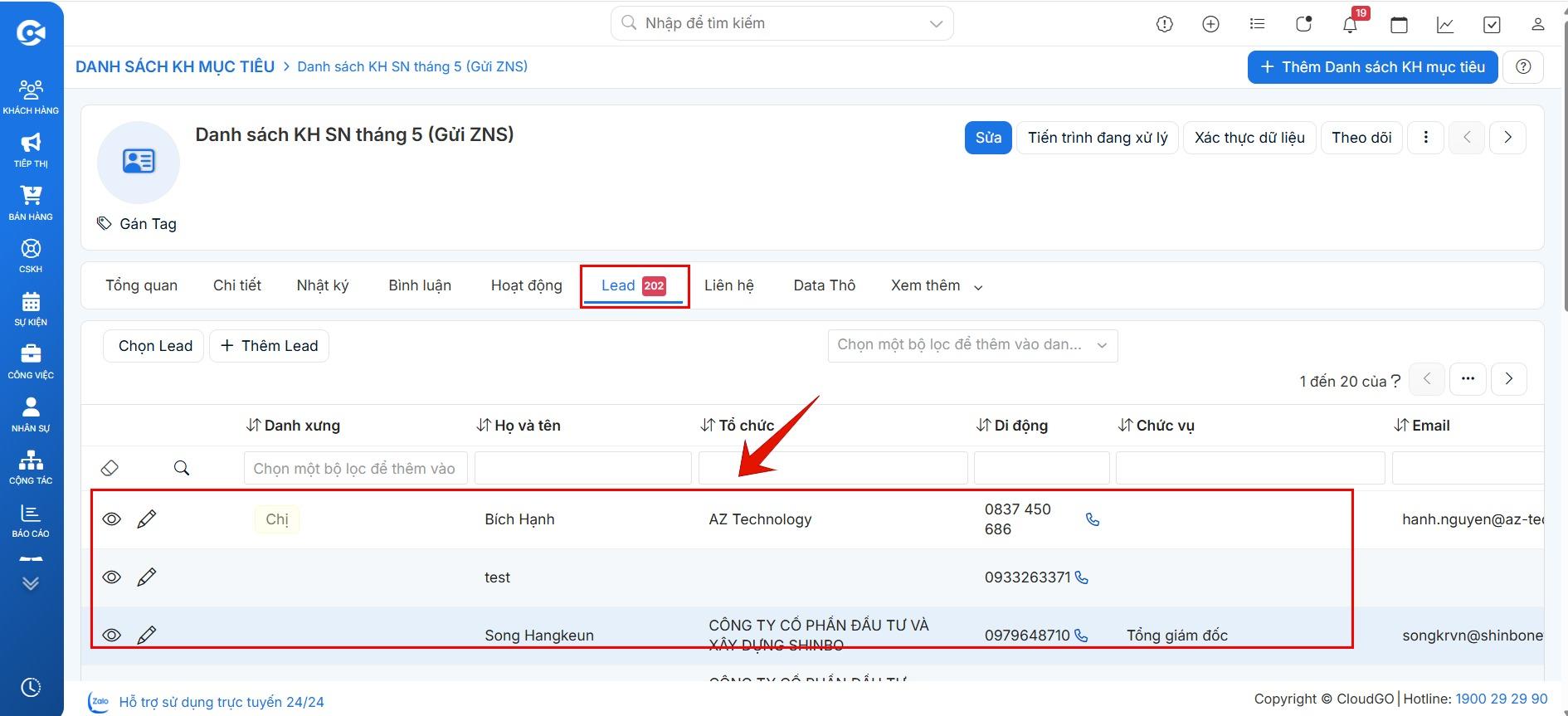
Task: Open the user profile icon
Action: pyautogui.click(x=1537, y=24)
